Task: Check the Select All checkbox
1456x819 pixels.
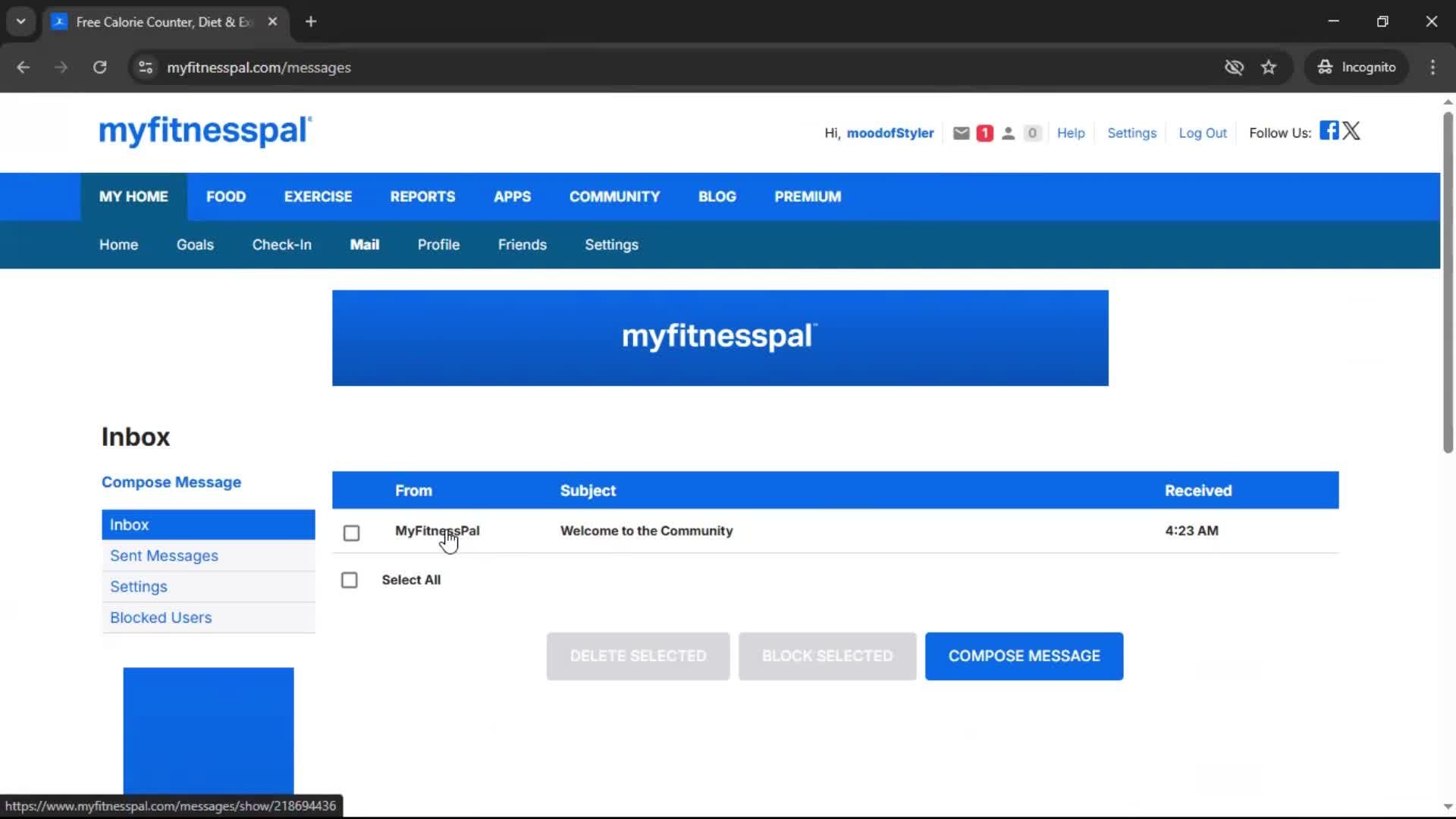Action: point(349,580)
